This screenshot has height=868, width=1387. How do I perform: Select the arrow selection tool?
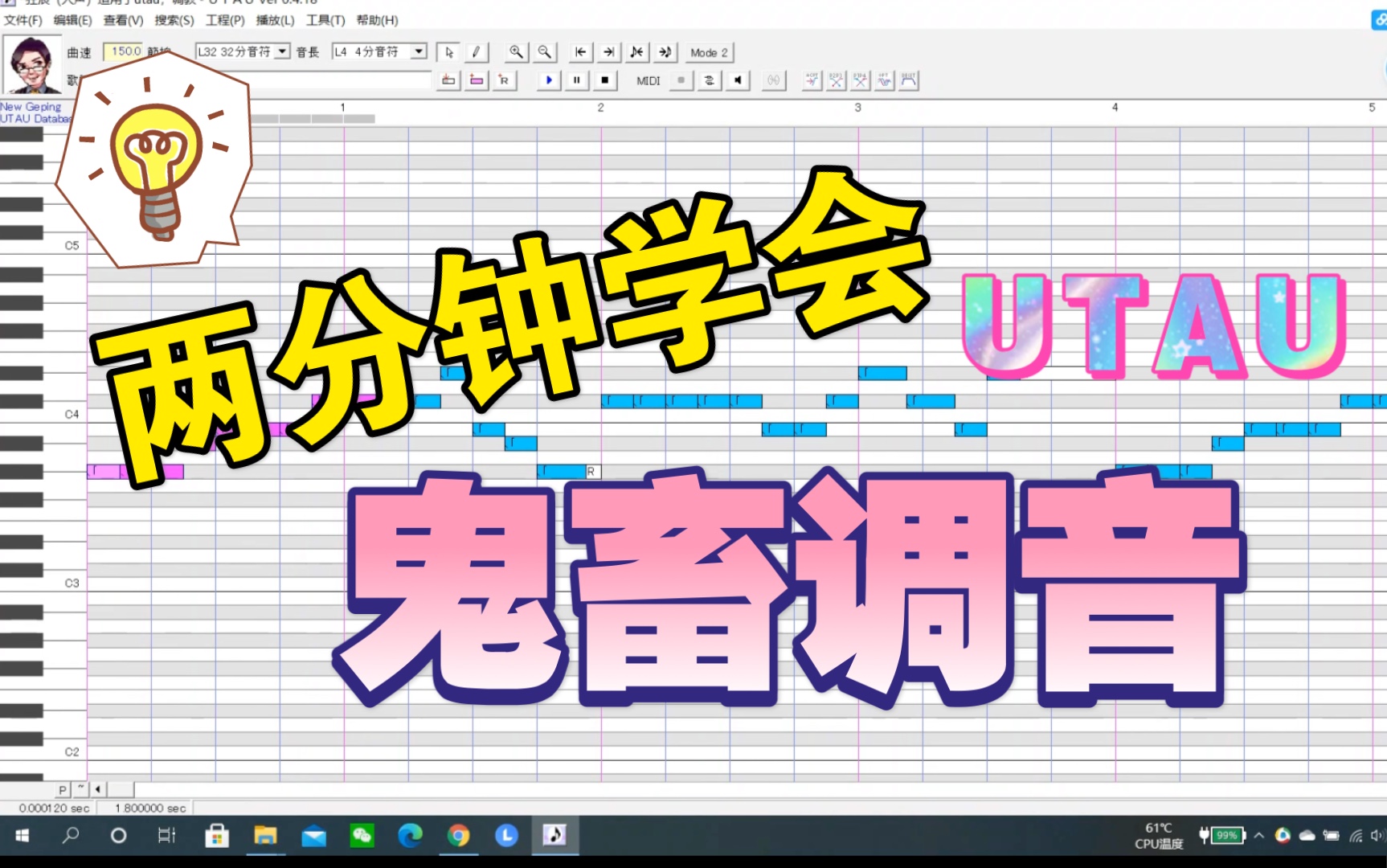(x=448, y=52)
